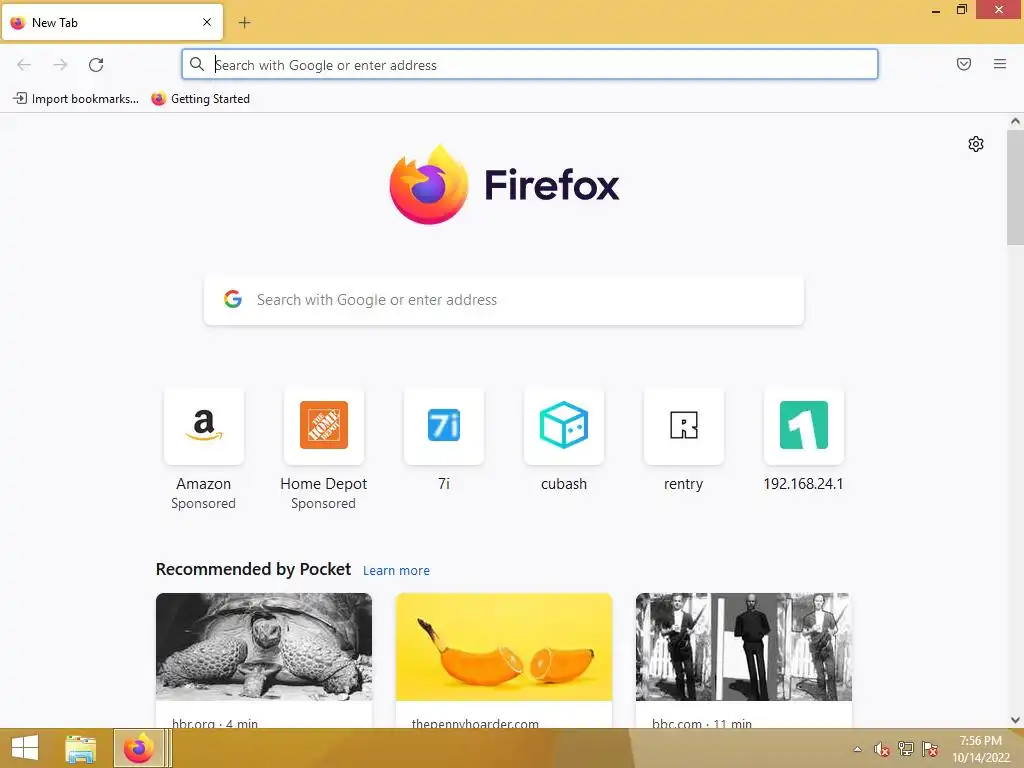
Task: Click the page scrollbar down arrow
Action: point(1015,720)
